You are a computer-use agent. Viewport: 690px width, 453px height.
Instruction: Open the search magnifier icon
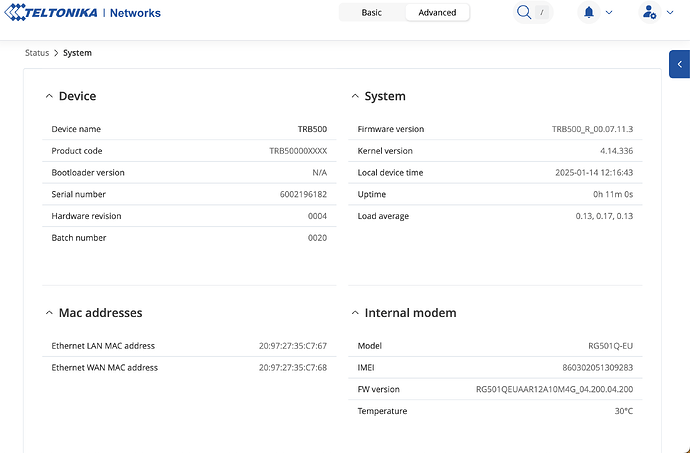tap(524, 12)
